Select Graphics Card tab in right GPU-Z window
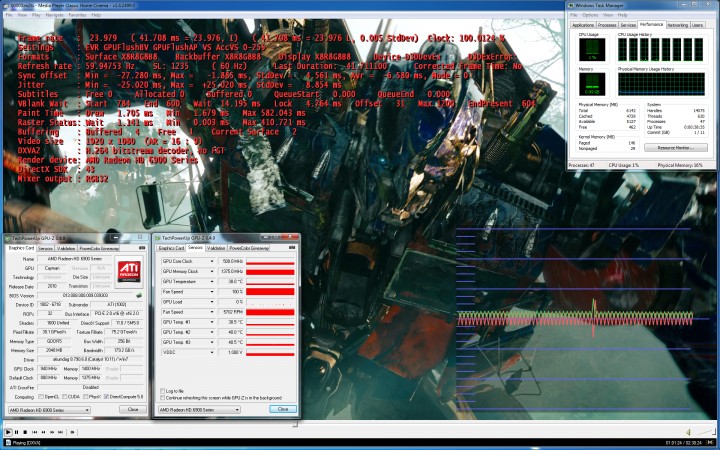Viewport: 720px width, 450px height. (x=171, y=248)
